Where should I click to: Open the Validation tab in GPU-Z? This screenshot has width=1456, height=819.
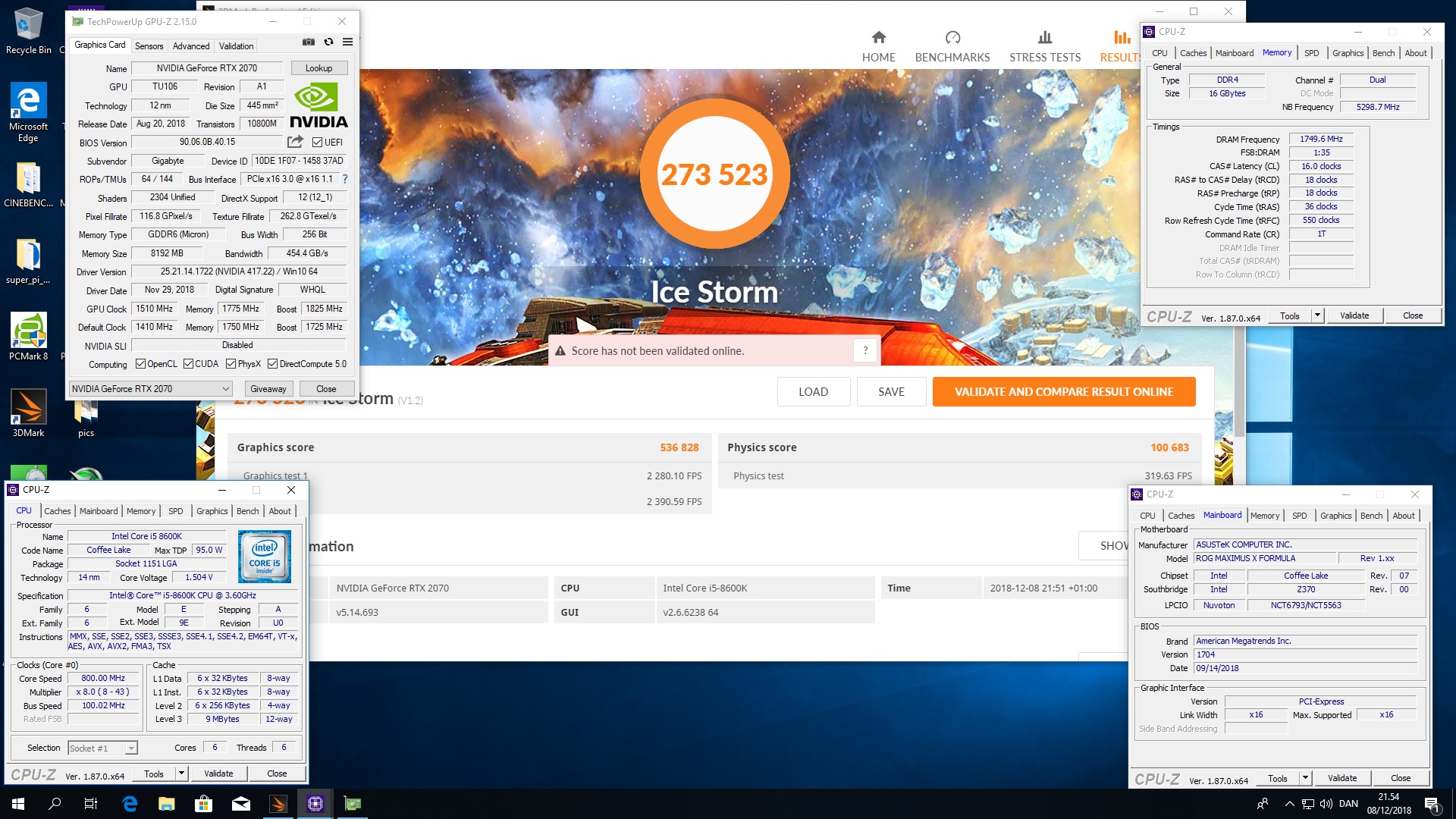pos(237,46)
